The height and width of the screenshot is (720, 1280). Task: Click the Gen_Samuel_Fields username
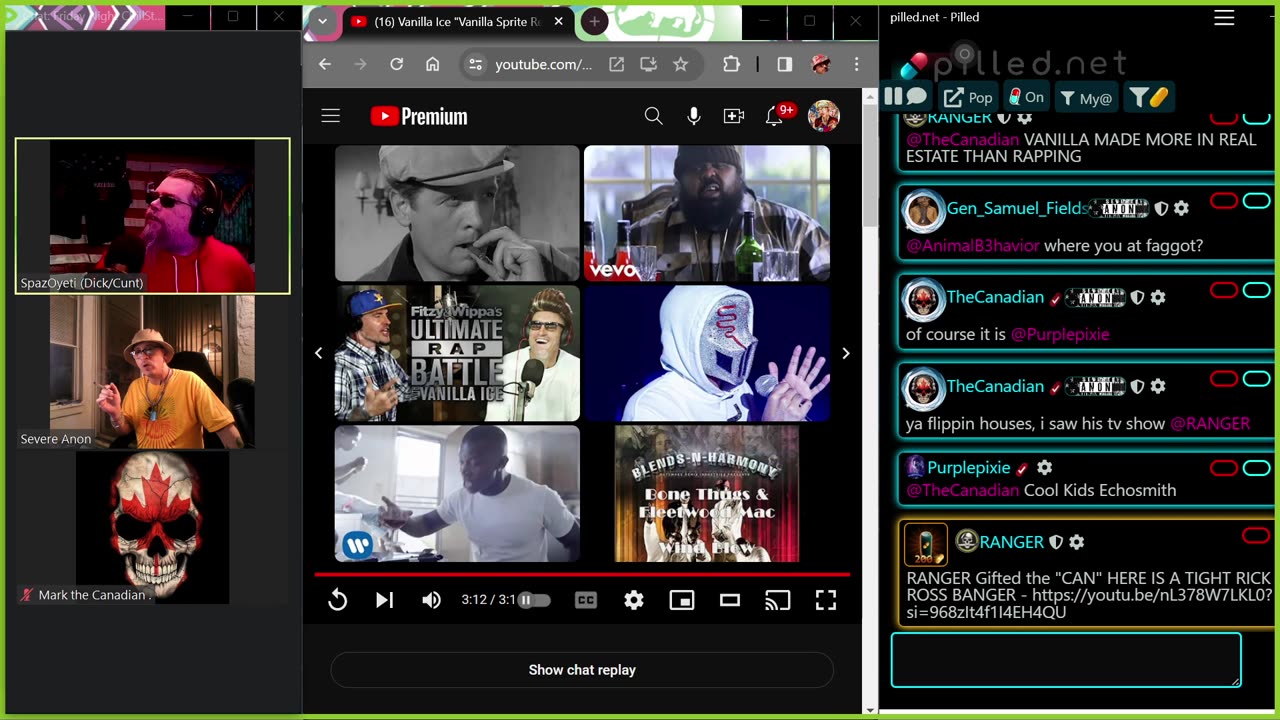(x=1017, y=208)
